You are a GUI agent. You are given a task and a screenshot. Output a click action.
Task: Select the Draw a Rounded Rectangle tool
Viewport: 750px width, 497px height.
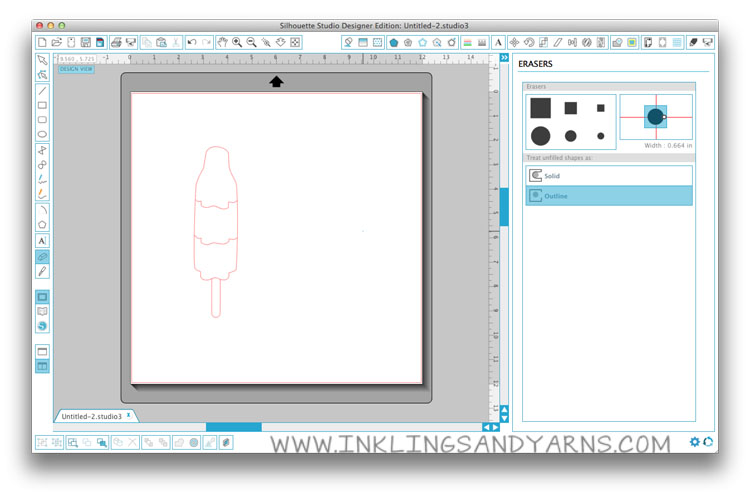click(x=42, y=120)
